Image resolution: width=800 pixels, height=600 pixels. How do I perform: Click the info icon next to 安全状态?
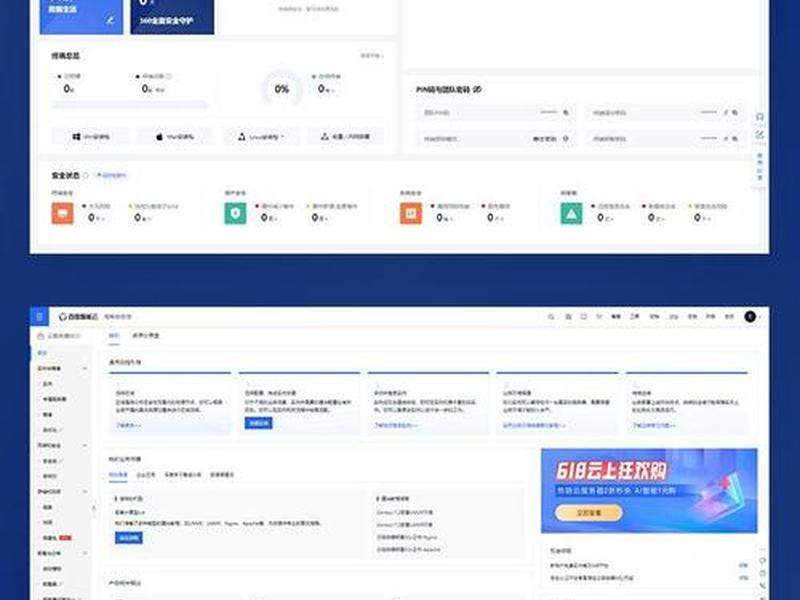click(85, 176)
